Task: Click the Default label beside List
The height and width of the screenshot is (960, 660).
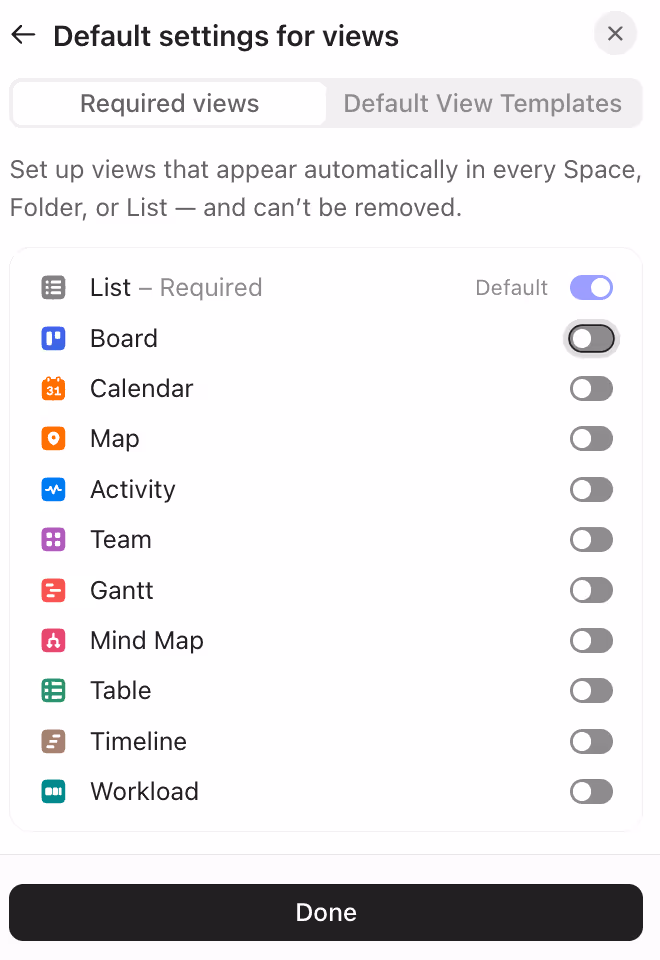Action: pos(511,287)
